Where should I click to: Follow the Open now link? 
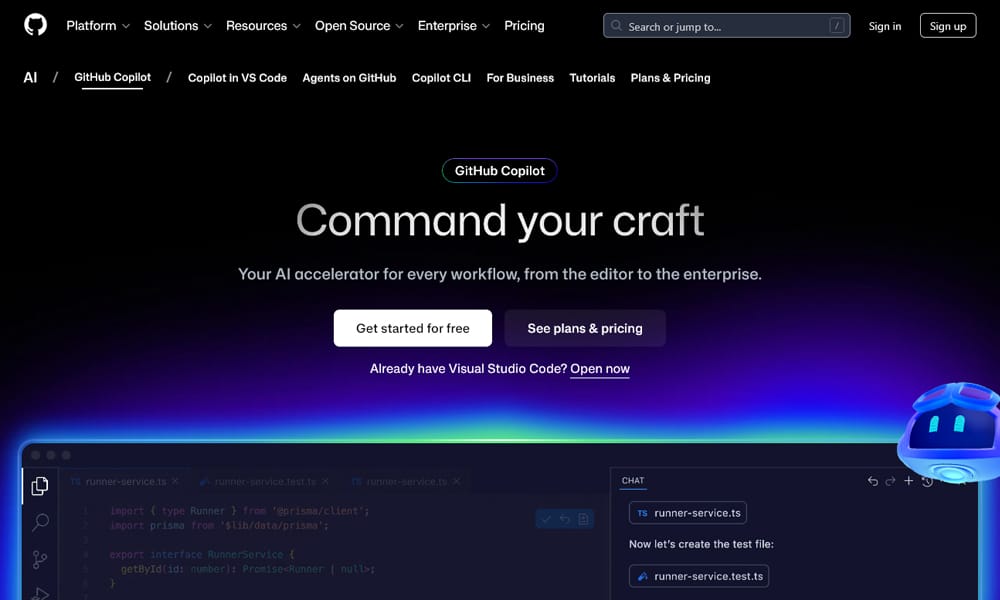tap(600, 368)
